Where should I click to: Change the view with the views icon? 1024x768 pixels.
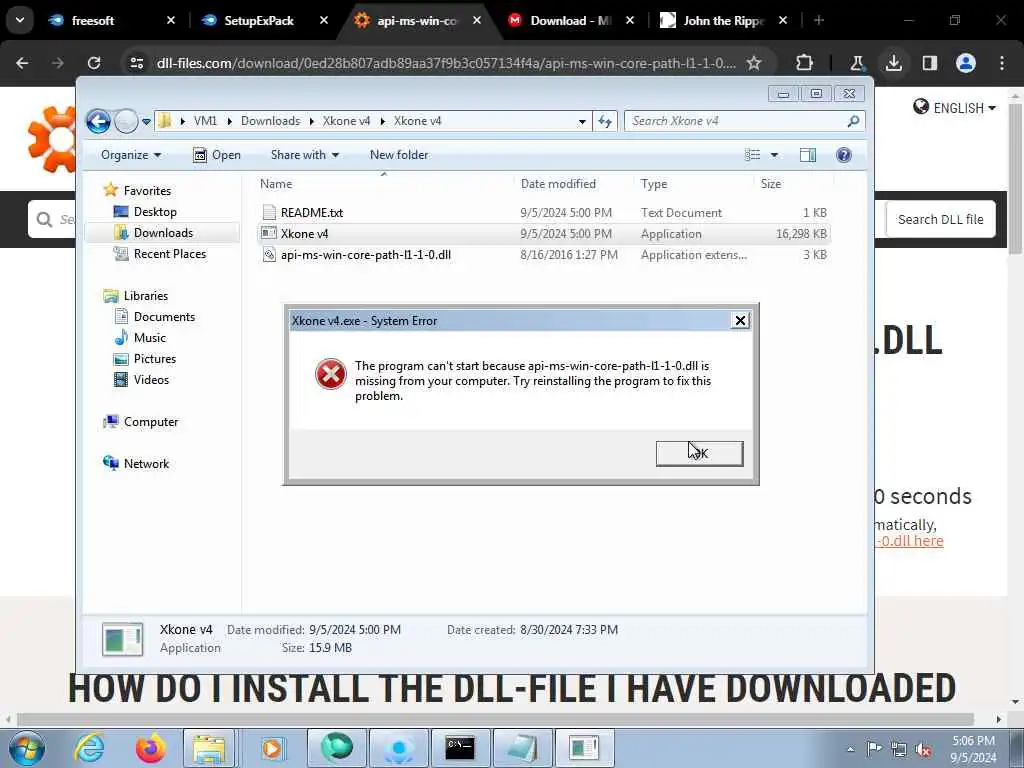point(753,155)
